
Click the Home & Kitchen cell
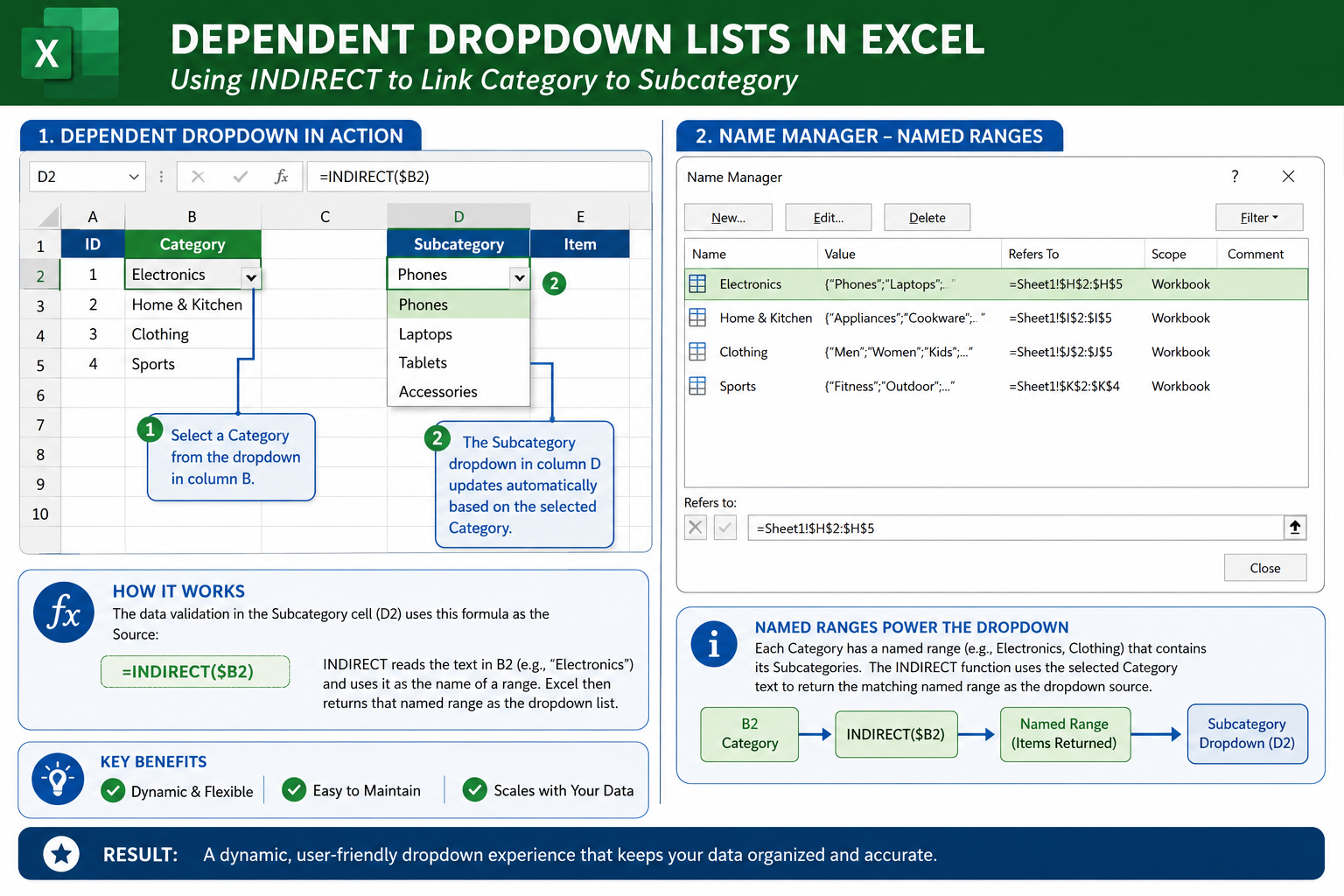click(x=192, y=304)
